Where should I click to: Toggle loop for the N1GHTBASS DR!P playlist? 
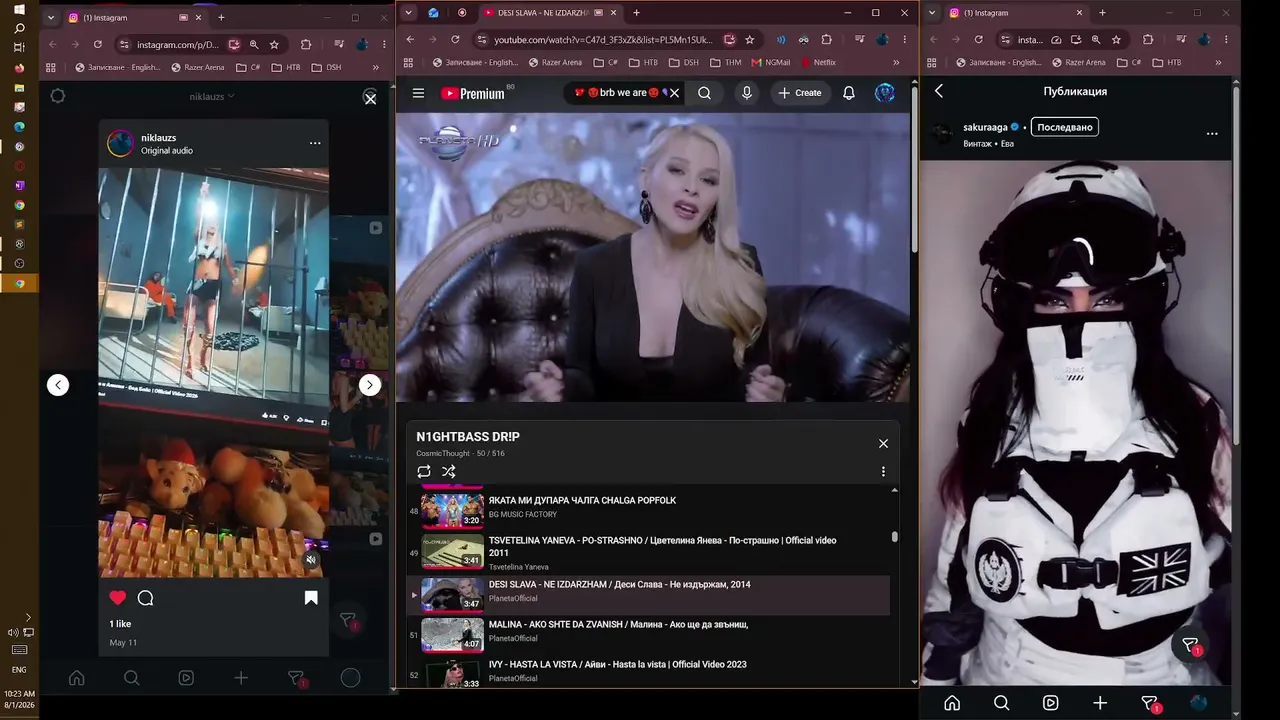coord(424,471)
